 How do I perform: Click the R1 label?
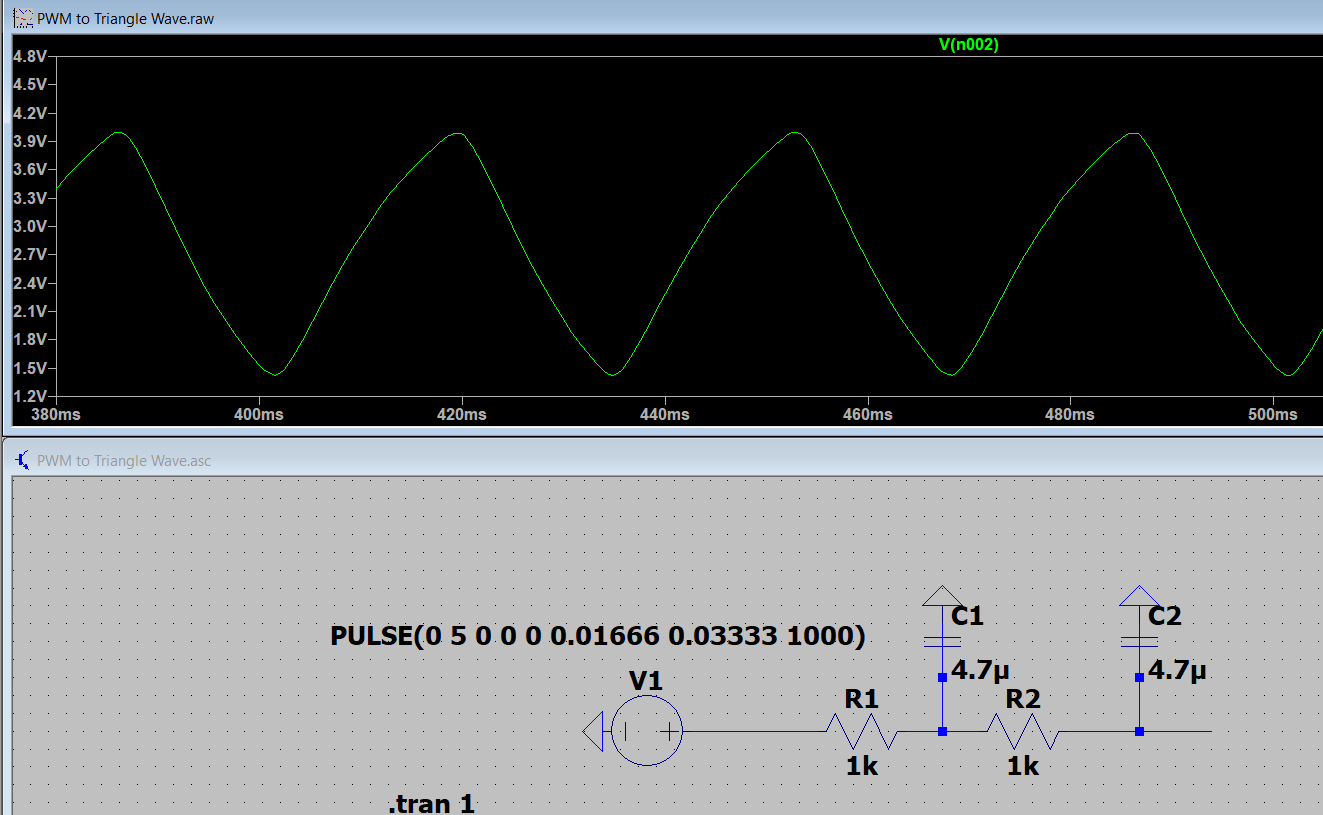861,699
